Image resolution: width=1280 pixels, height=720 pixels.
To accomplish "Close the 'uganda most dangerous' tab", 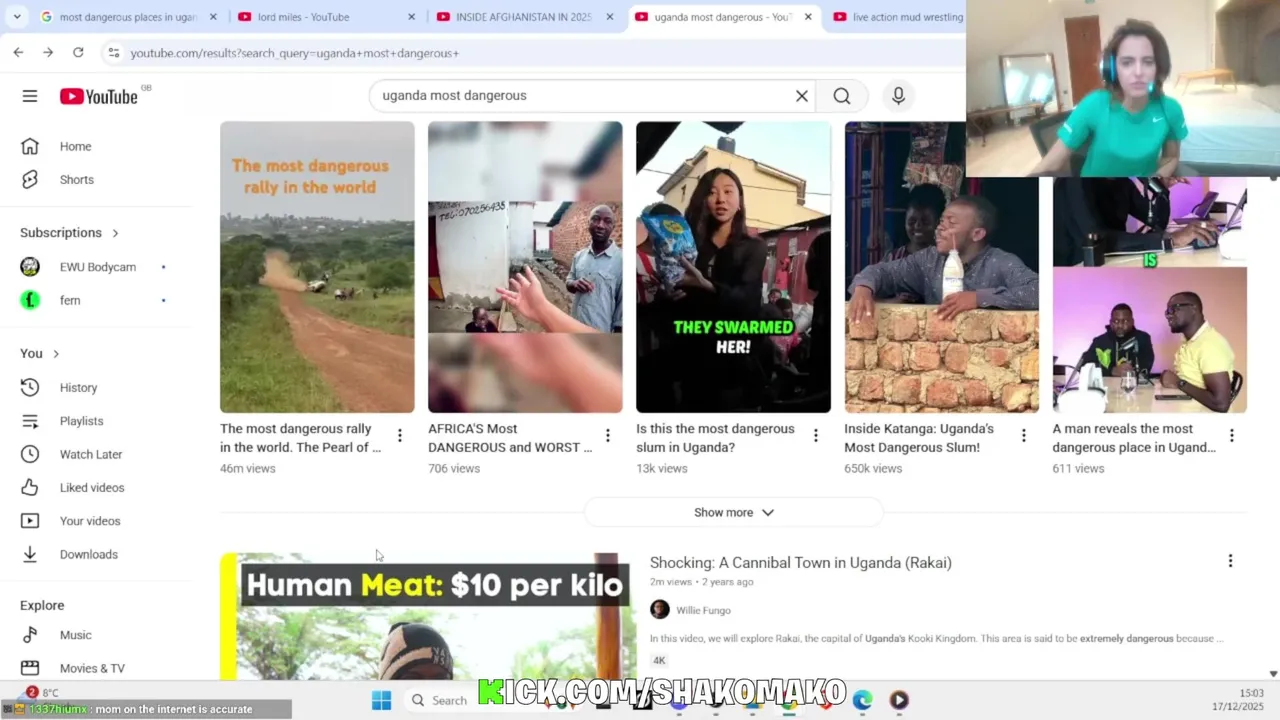I will coord(808,17).
